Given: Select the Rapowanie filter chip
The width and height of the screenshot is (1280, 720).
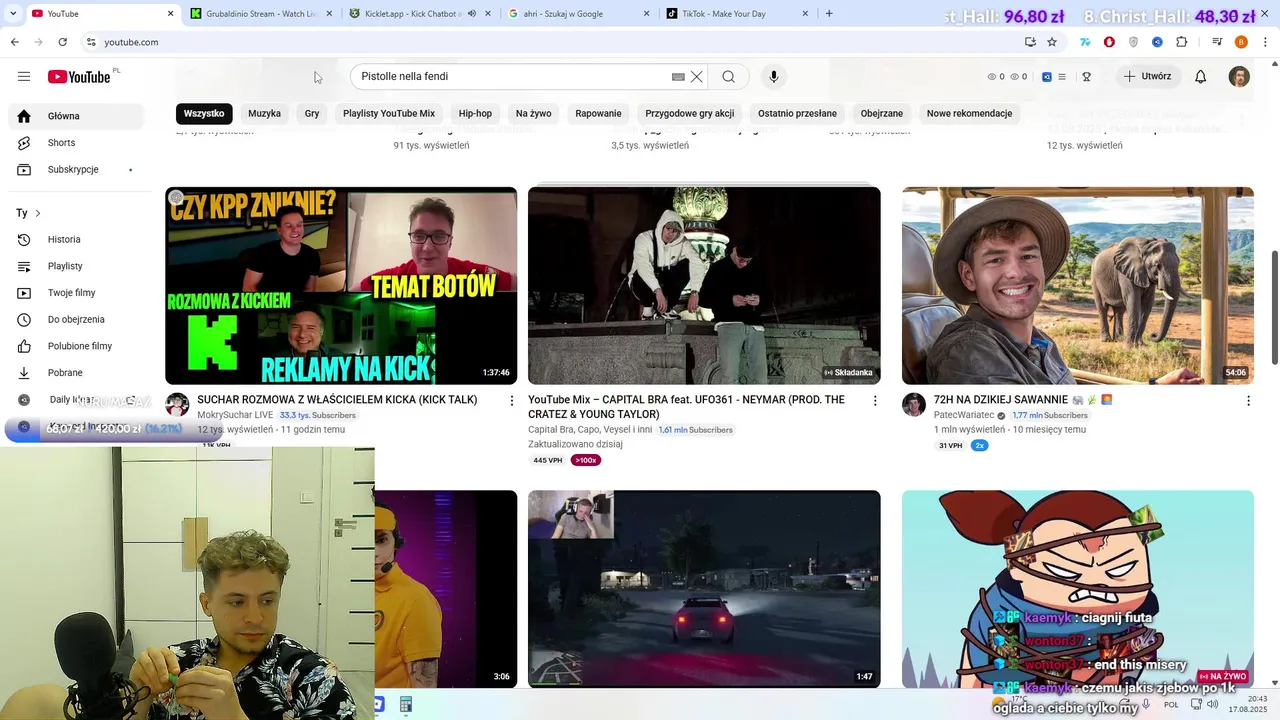Looking at the screenshot, I should [x=599, y=113].
